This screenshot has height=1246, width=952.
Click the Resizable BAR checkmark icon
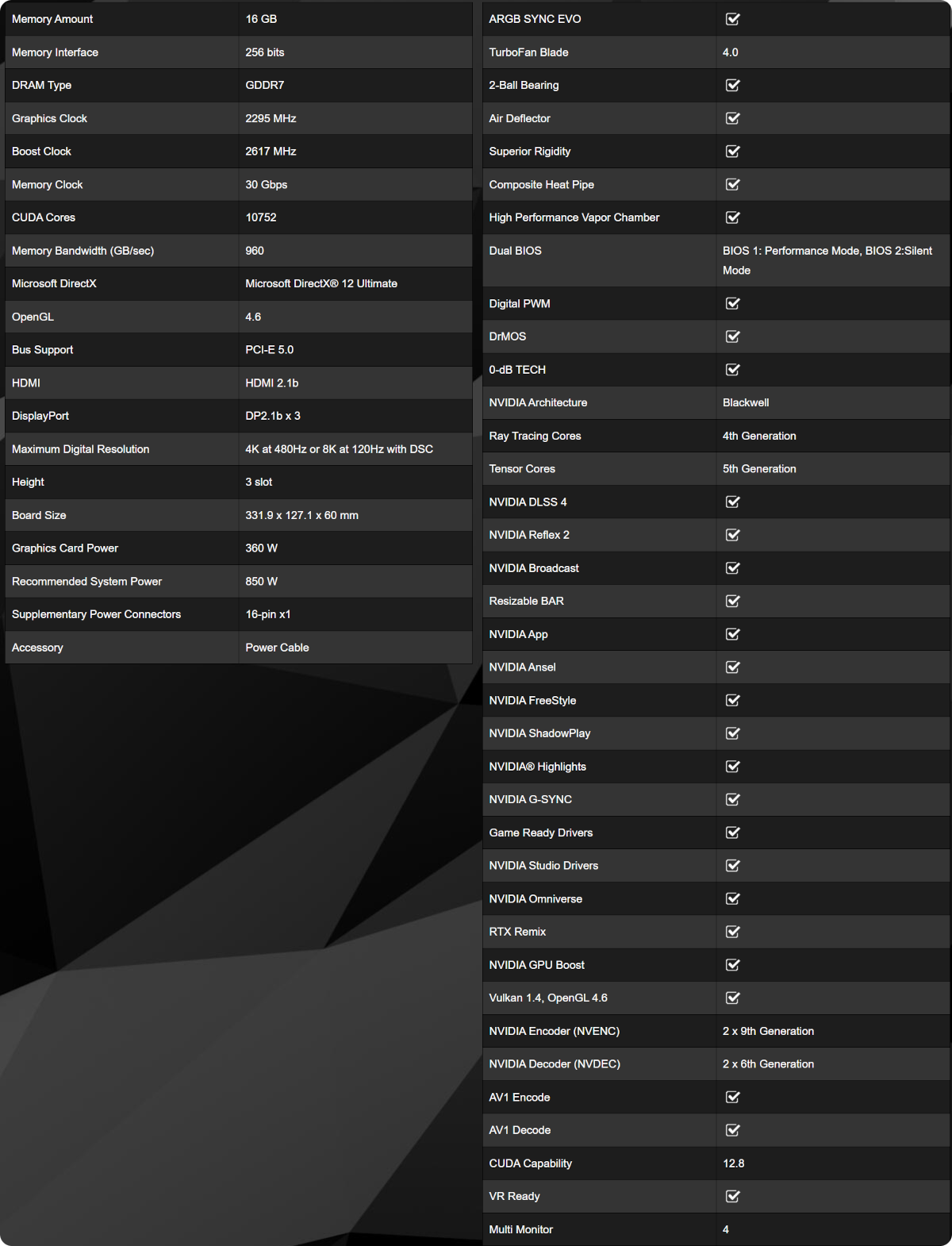pyautogui.click(x=733, y=601)
